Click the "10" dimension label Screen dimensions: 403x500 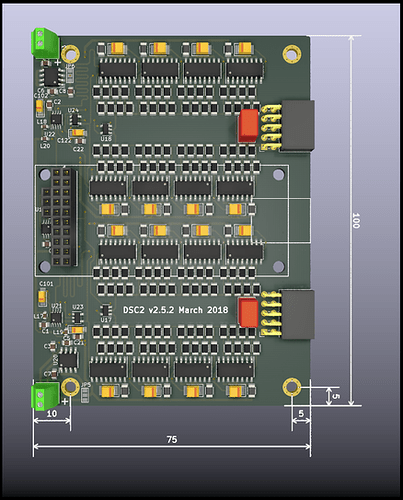coord(52,414)
